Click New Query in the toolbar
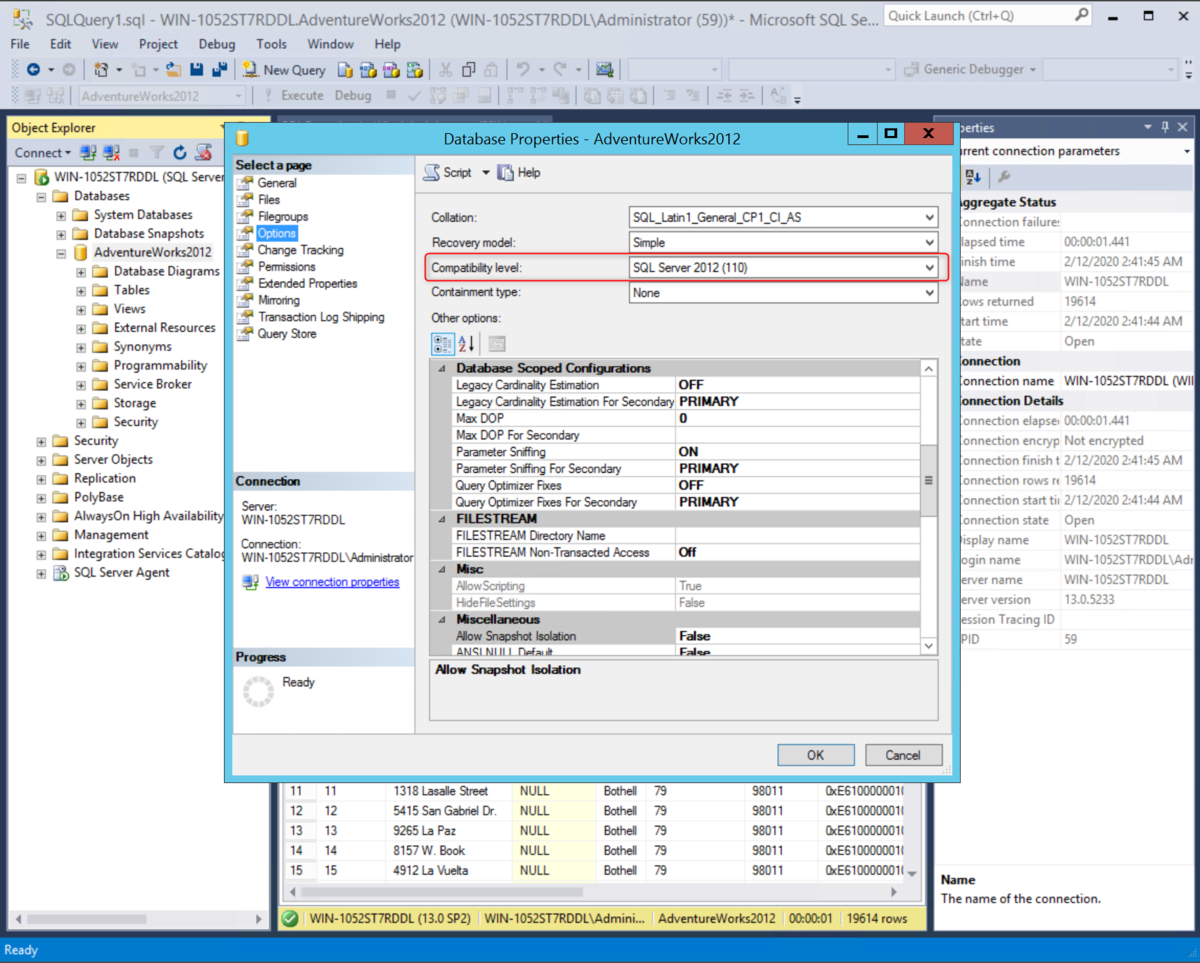Screen dimensions: 1200x963 (x=284, y=70)
